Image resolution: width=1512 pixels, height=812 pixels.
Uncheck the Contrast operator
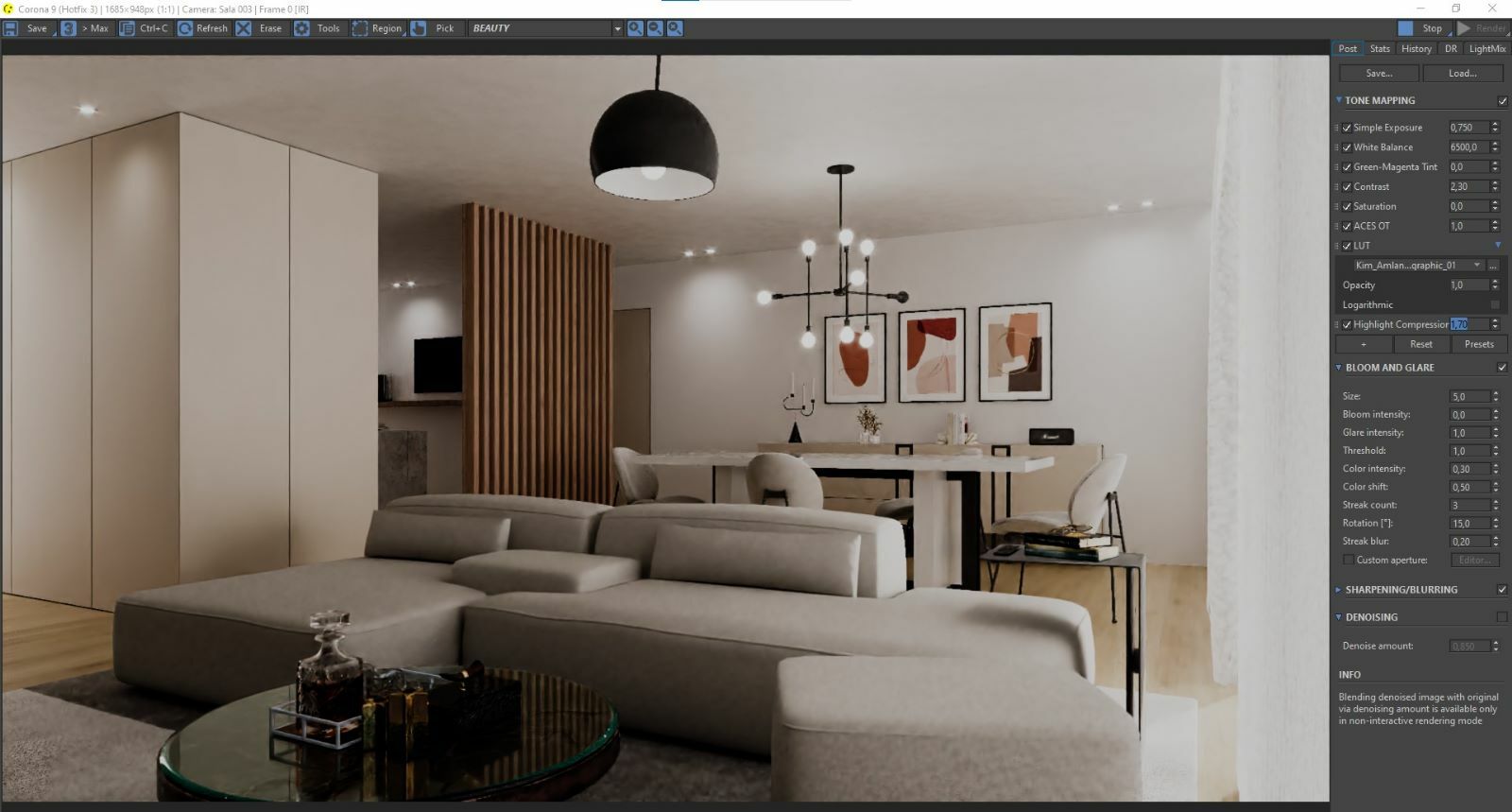(1347, 187)
